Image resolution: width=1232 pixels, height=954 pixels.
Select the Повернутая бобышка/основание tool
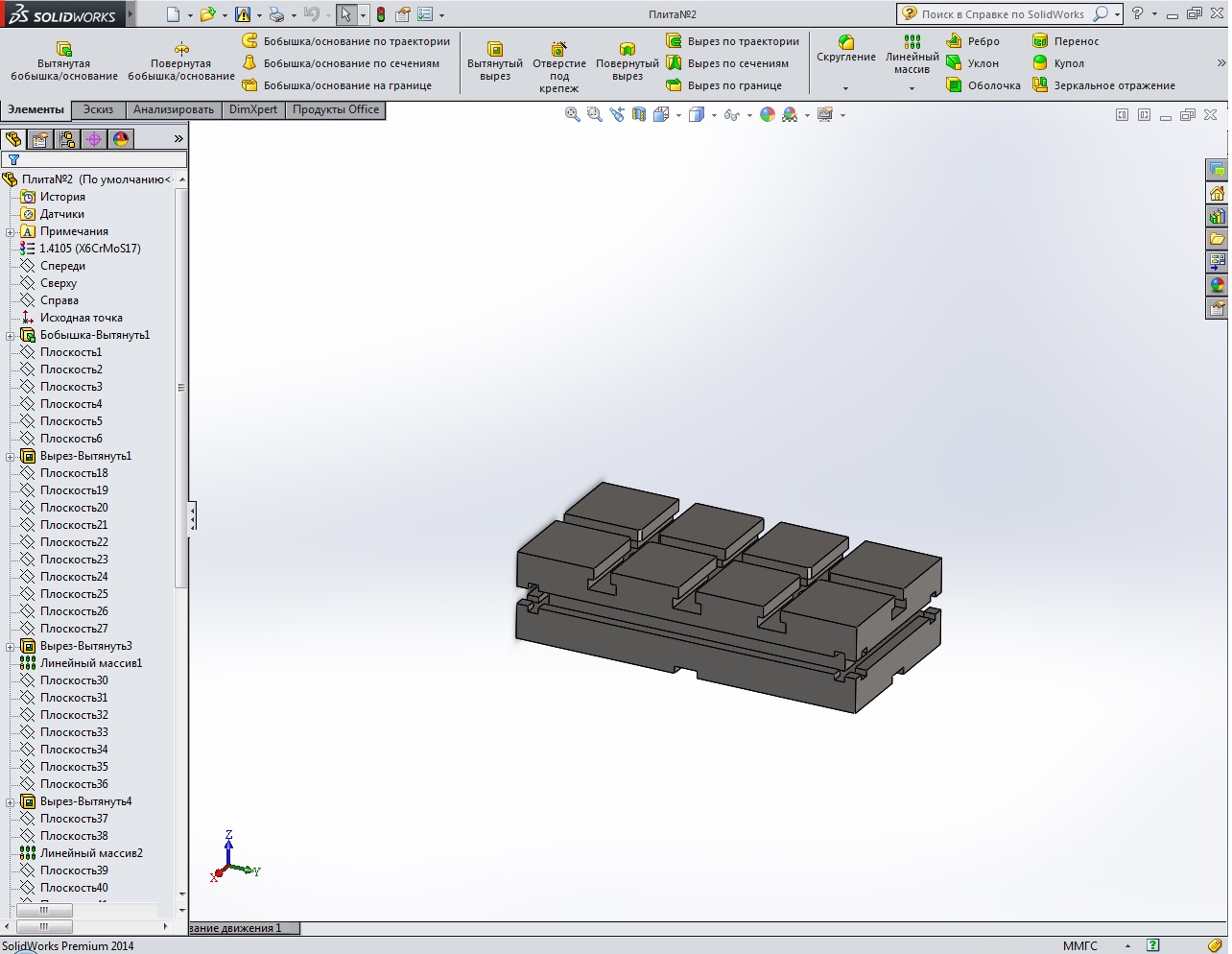tap(181, 61)
